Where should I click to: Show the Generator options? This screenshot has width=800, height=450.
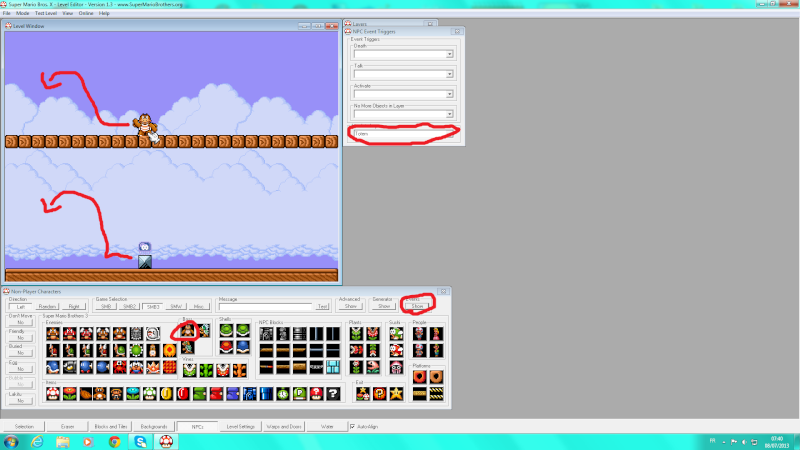(x=384, y=307)
